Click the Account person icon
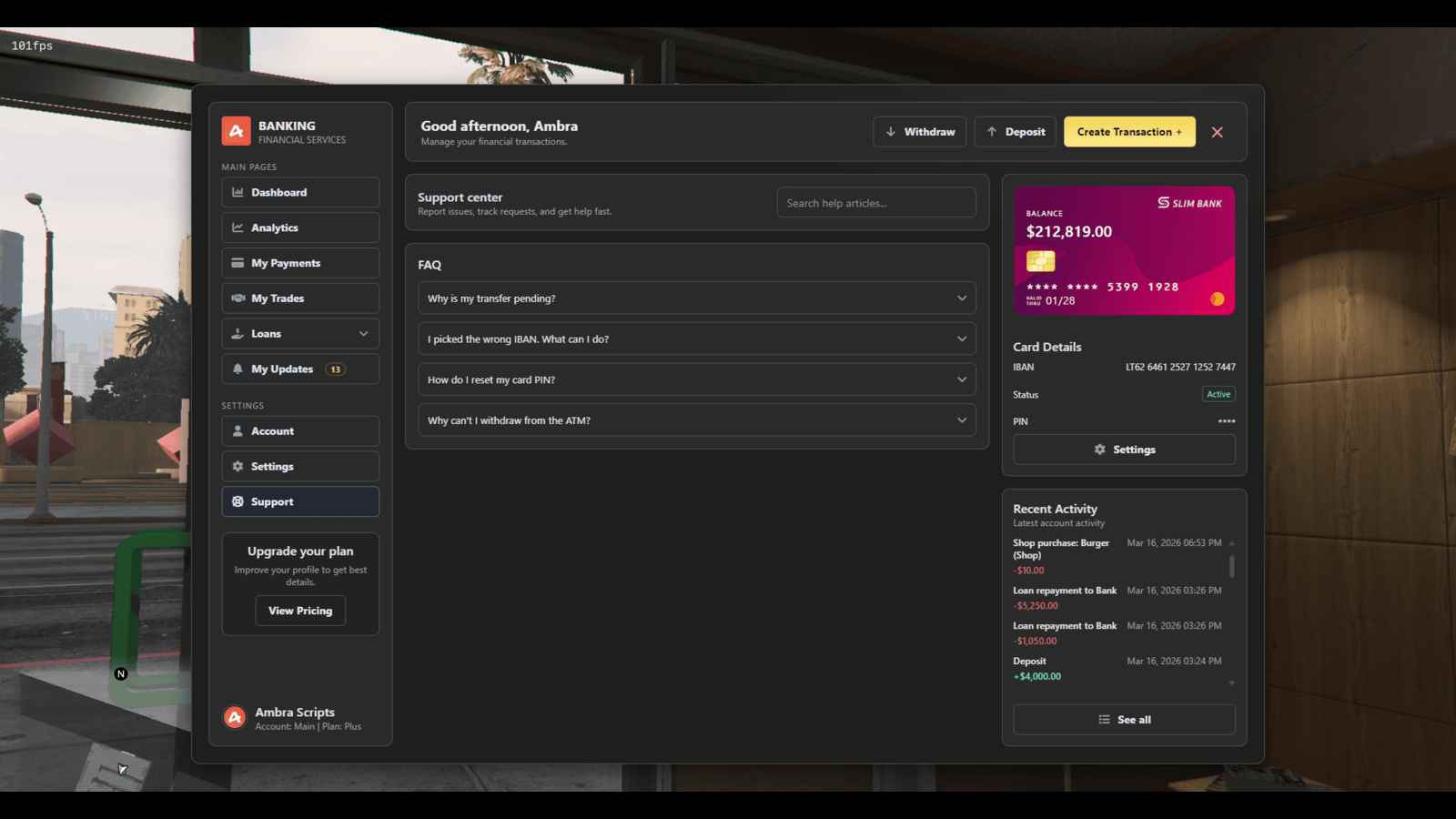The height and width of the screenshot is (819, 1456). point(238,431)
